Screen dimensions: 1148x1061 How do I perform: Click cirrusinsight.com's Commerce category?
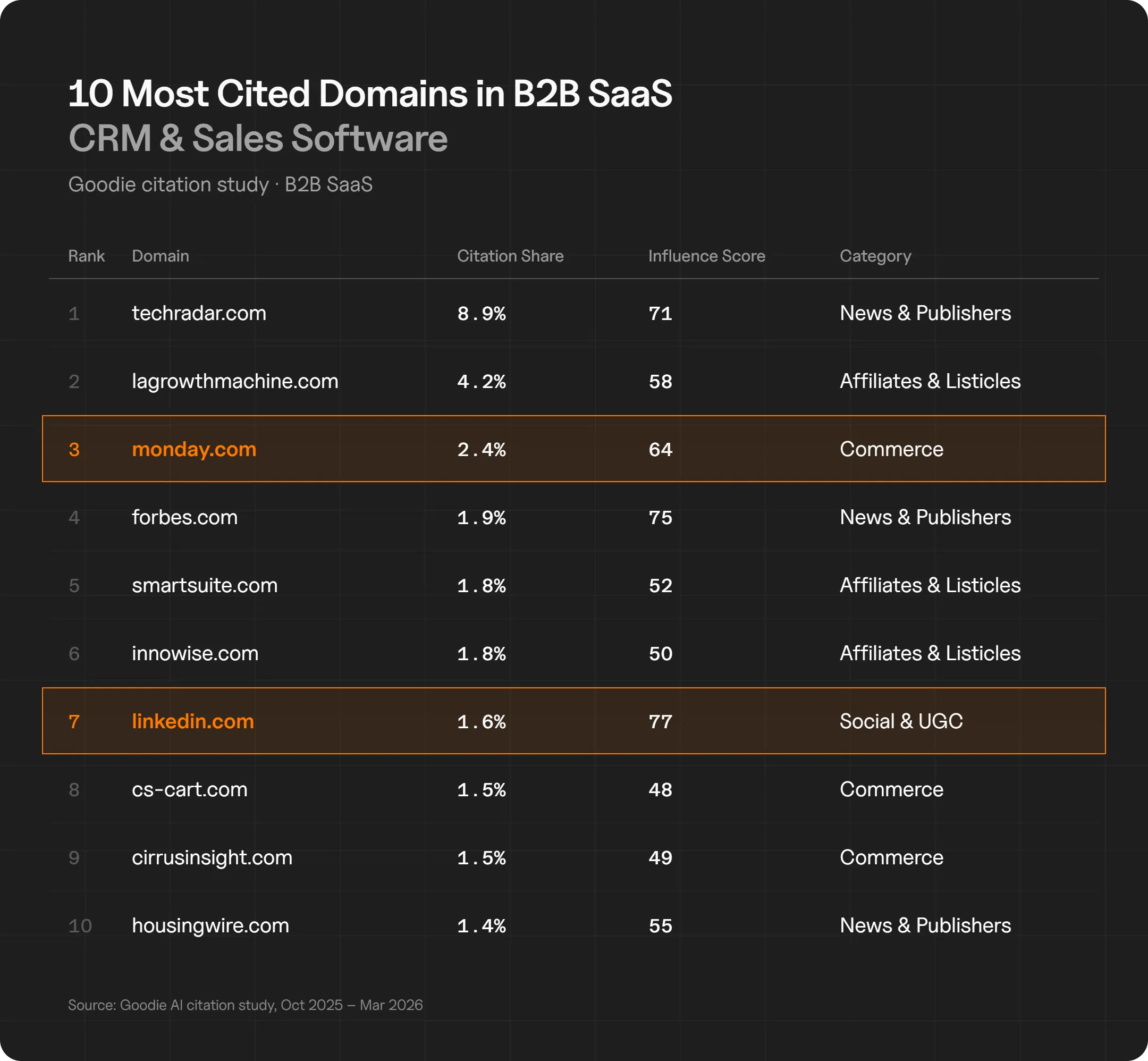pyautogui.click(x=891, y=858)
